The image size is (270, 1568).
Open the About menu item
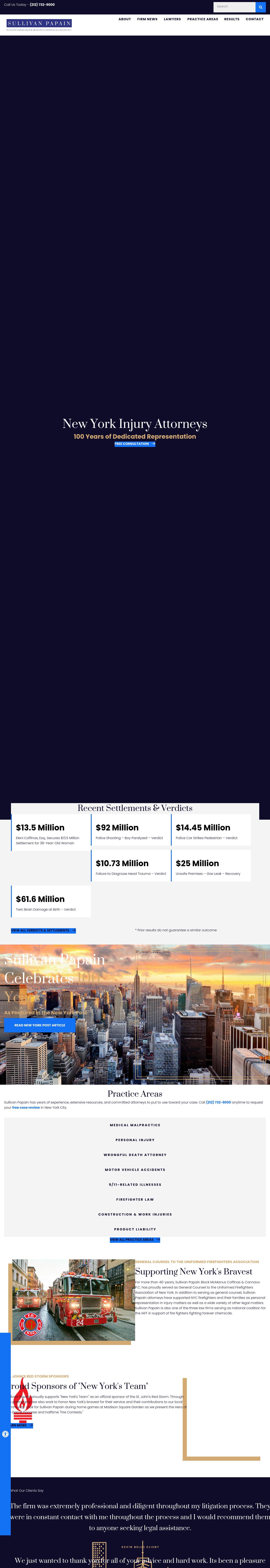[x=124, y=19]
